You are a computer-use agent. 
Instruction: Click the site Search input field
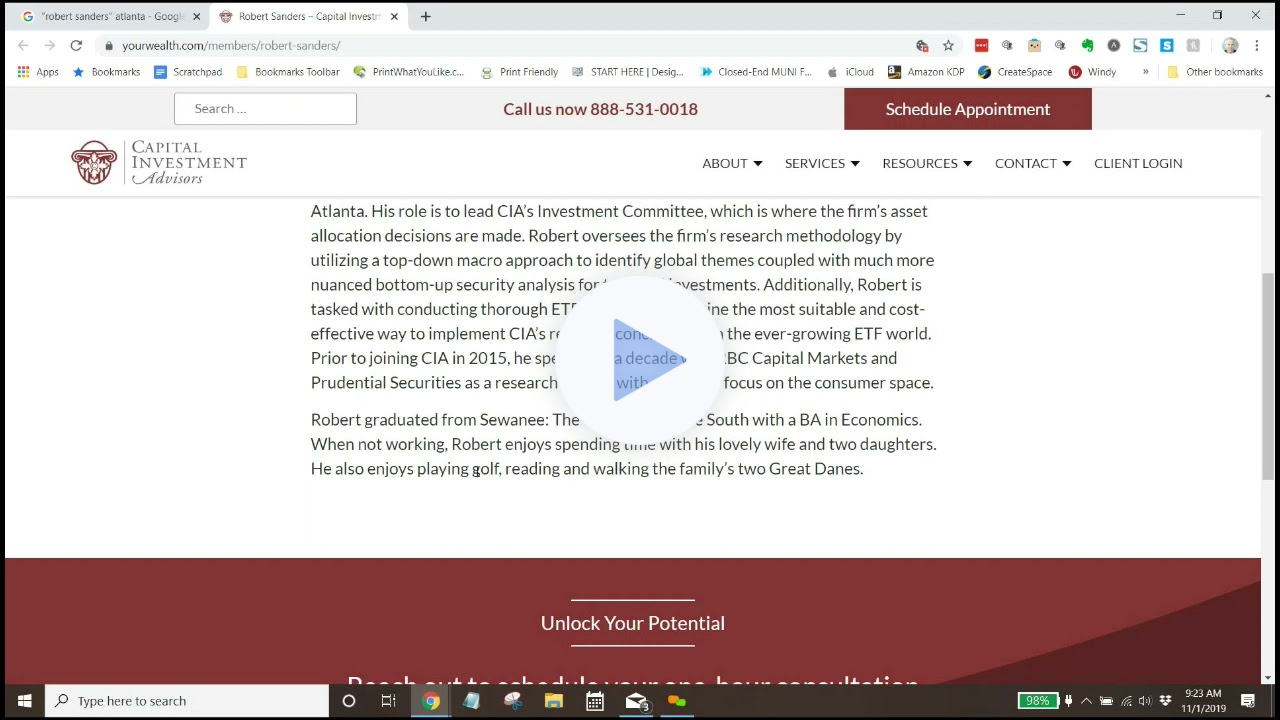265,109
